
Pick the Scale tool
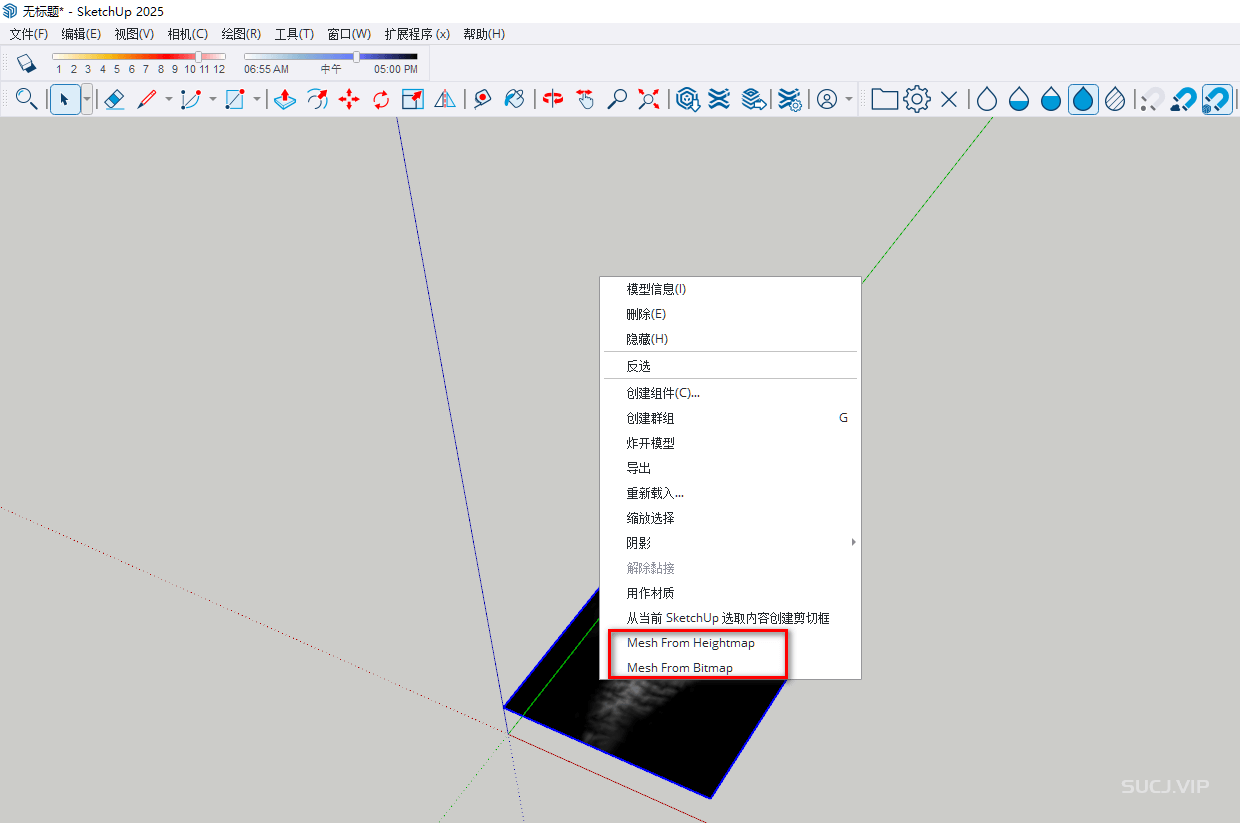(413, 99)
